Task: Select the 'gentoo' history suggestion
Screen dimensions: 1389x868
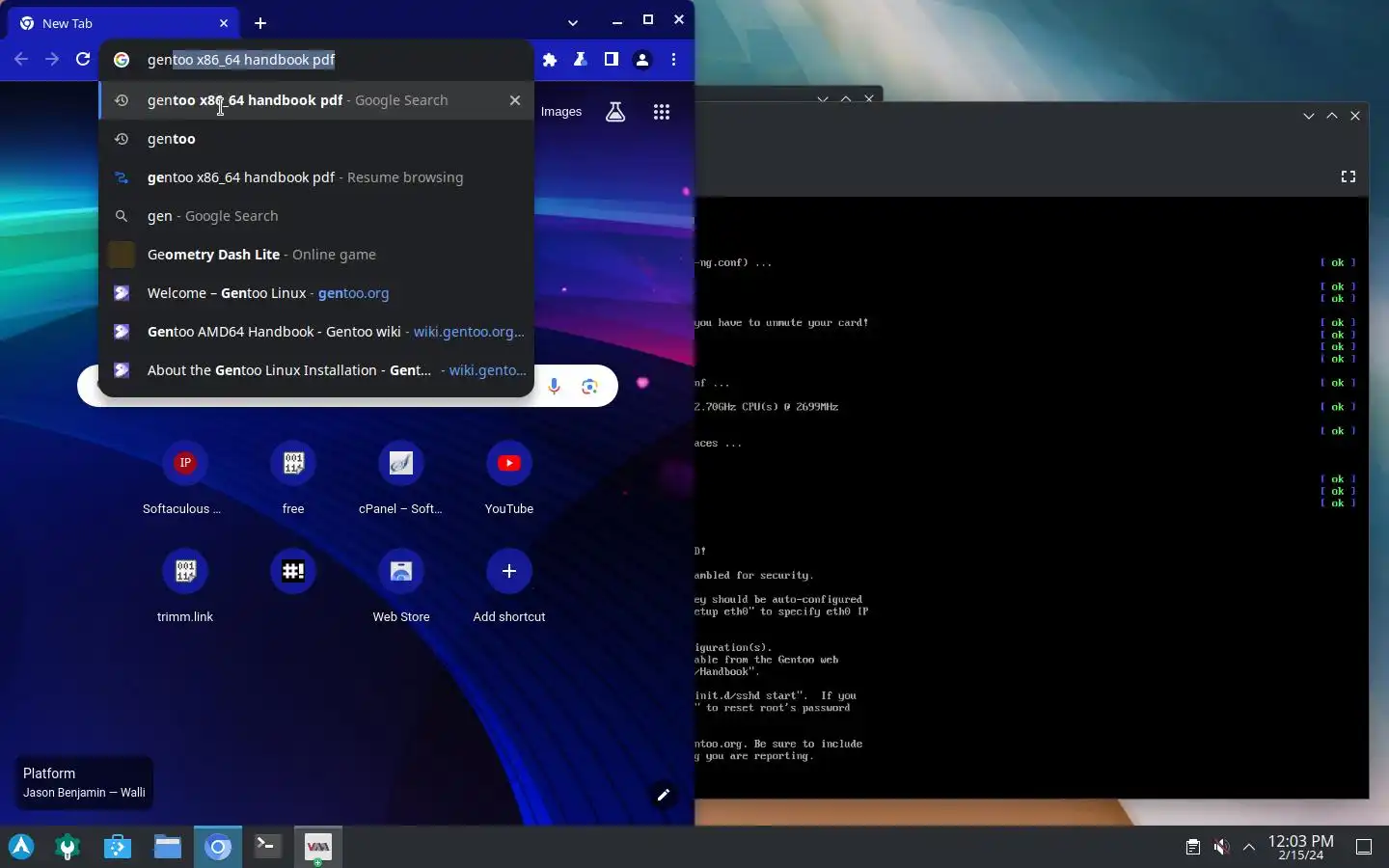Action: tap(316, 139)
